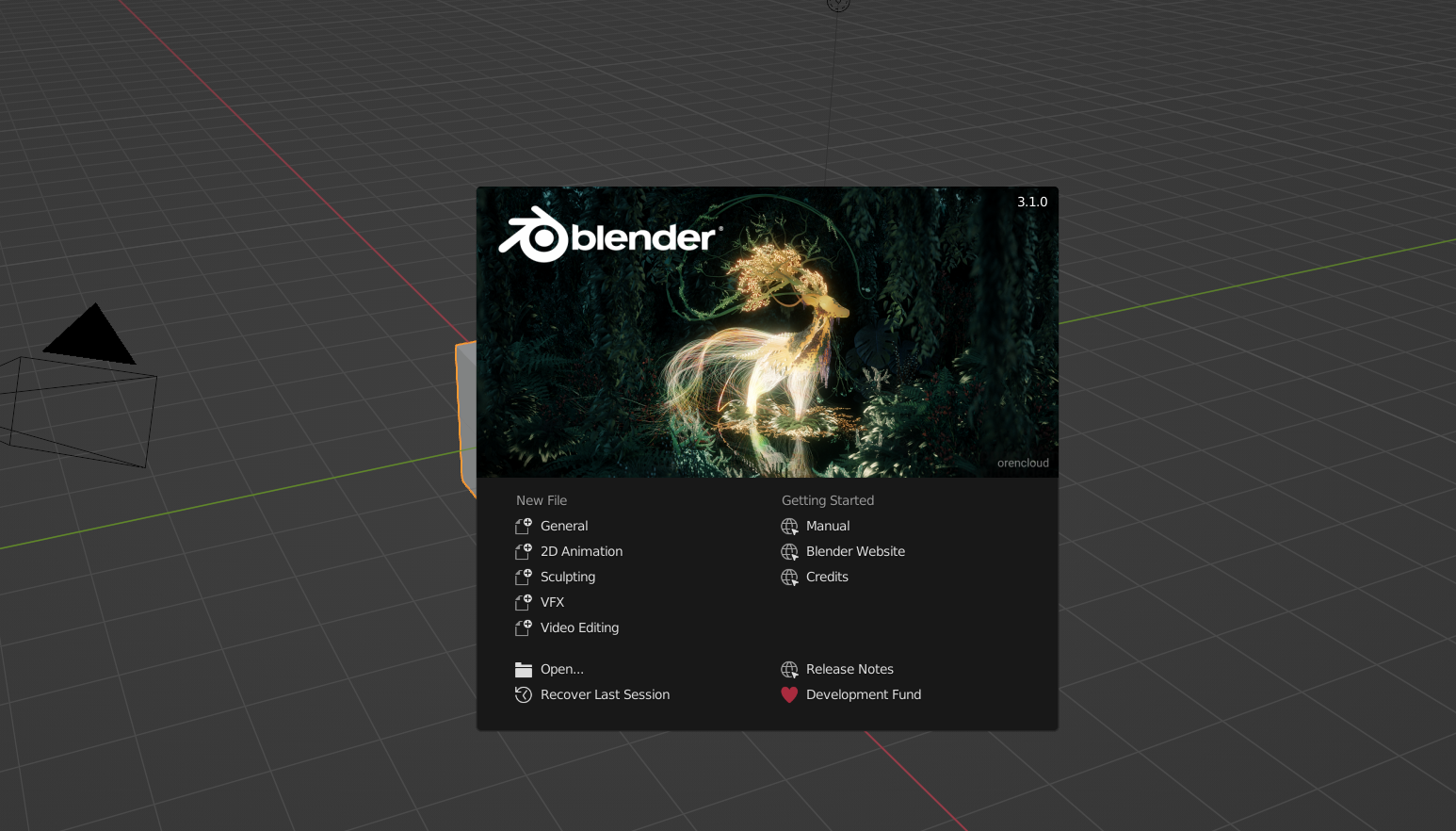
Task: Click the recover clock icon beside Recover Last Session
Action: [524, 694]
